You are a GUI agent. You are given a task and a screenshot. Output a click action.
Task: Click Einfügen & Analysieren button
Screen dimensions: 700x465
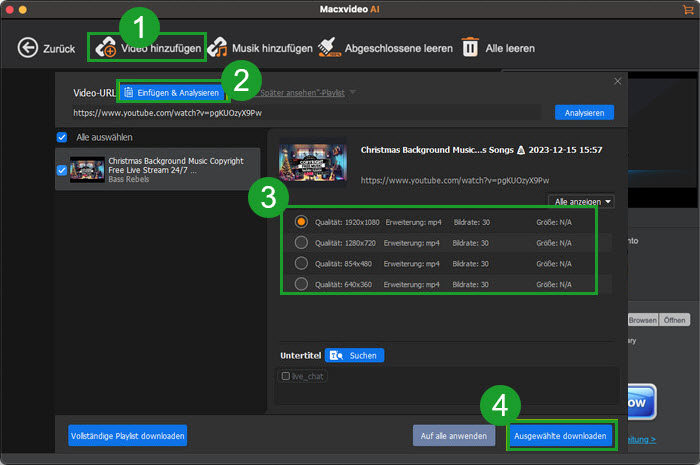[172, 92]
